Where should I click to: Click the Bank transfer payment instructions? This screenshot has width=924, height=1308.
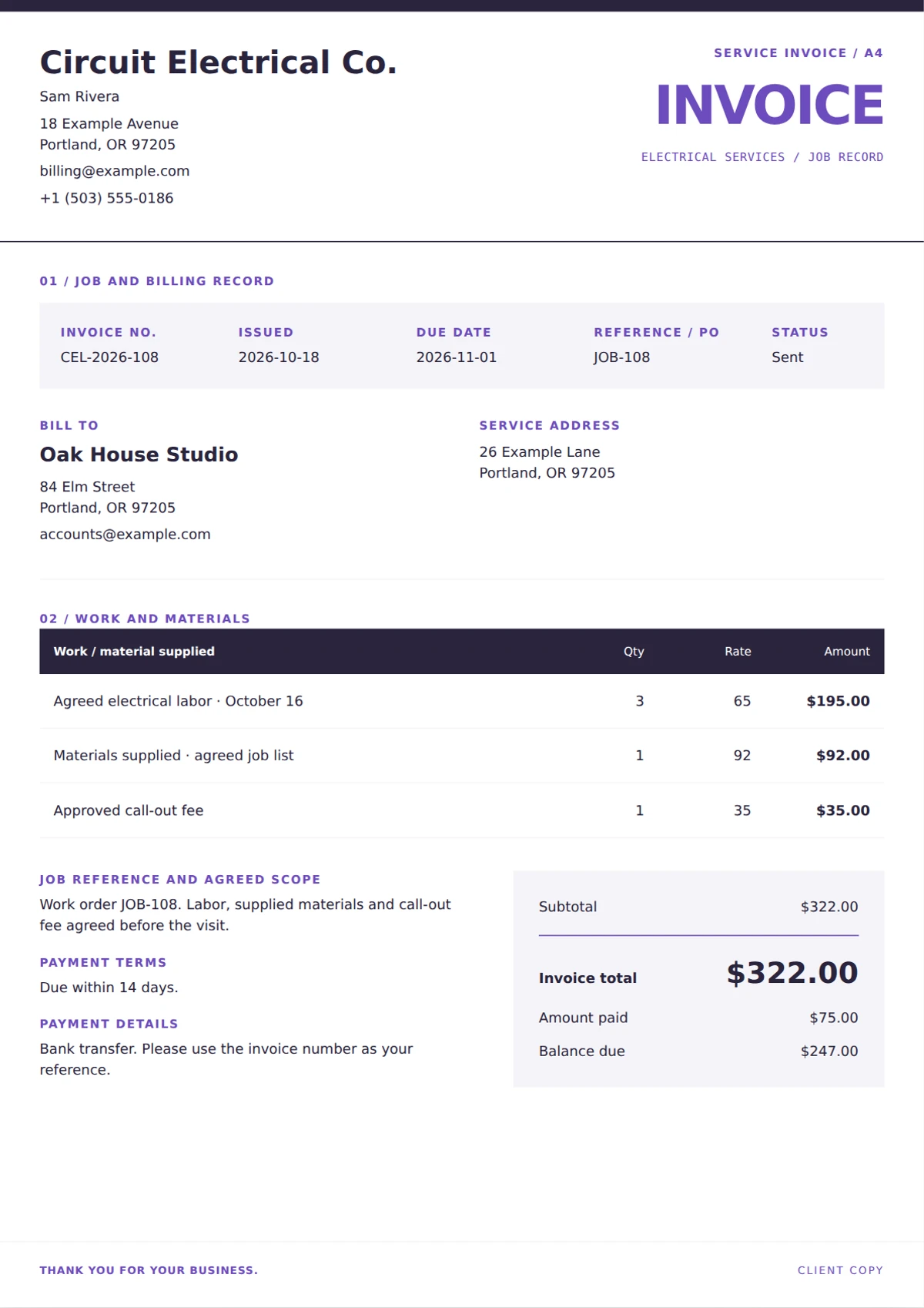226,1059
